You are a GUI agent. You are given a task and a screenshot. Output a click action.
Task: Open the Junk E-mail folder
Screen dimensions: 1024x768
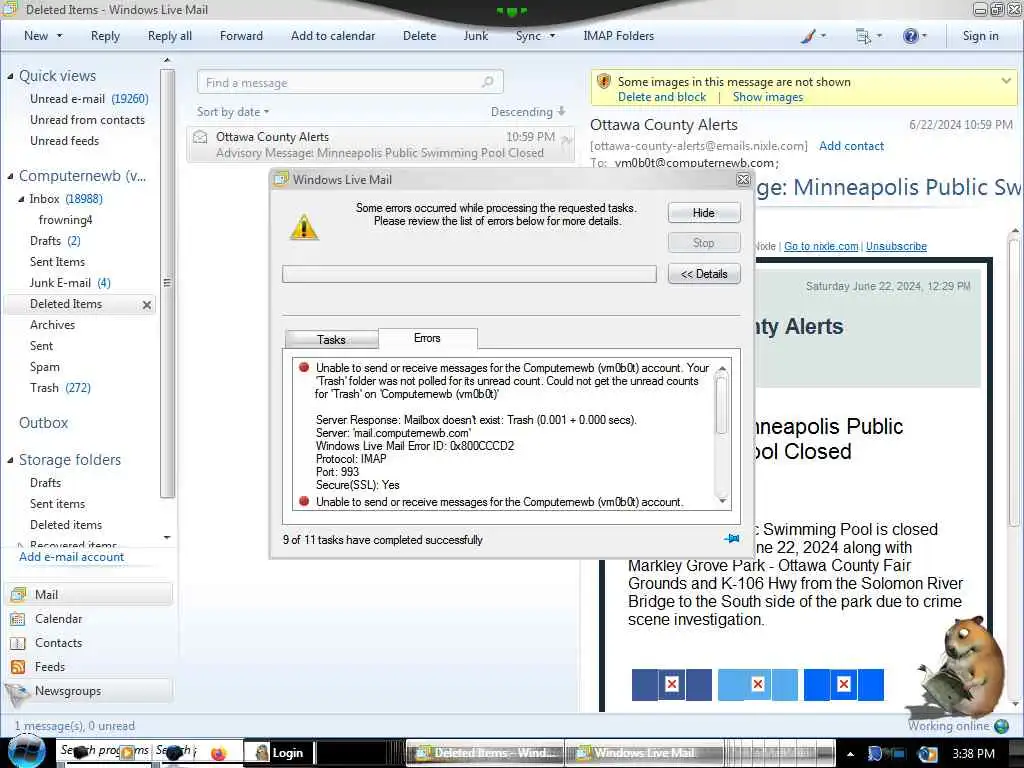[70, 283]
